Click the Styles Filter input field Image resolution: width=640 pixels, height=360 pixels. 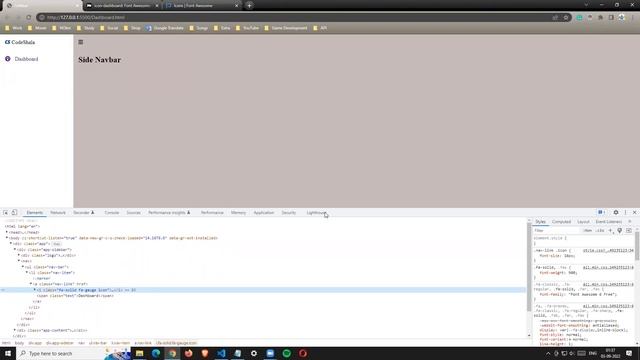click(x=557, y=231)
